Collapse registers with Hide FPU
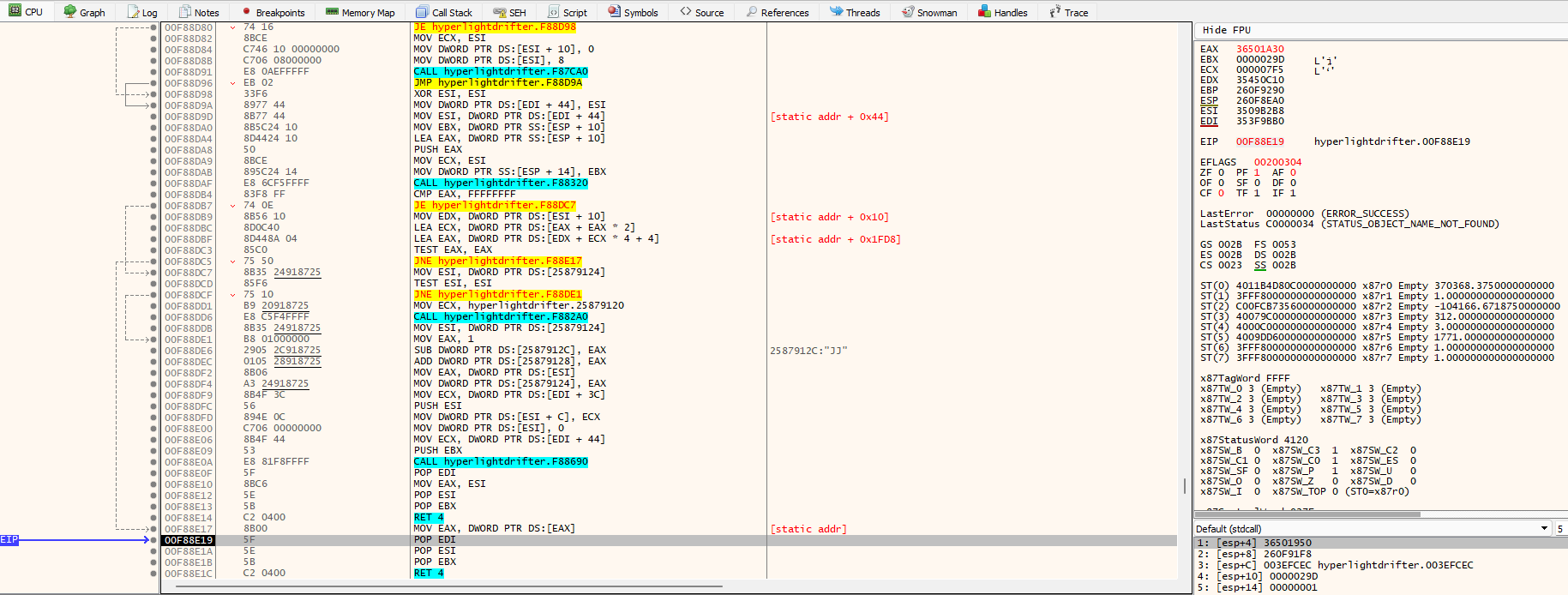Image resolution: width=1568 pixels, height=595 pixels. 1226,30
